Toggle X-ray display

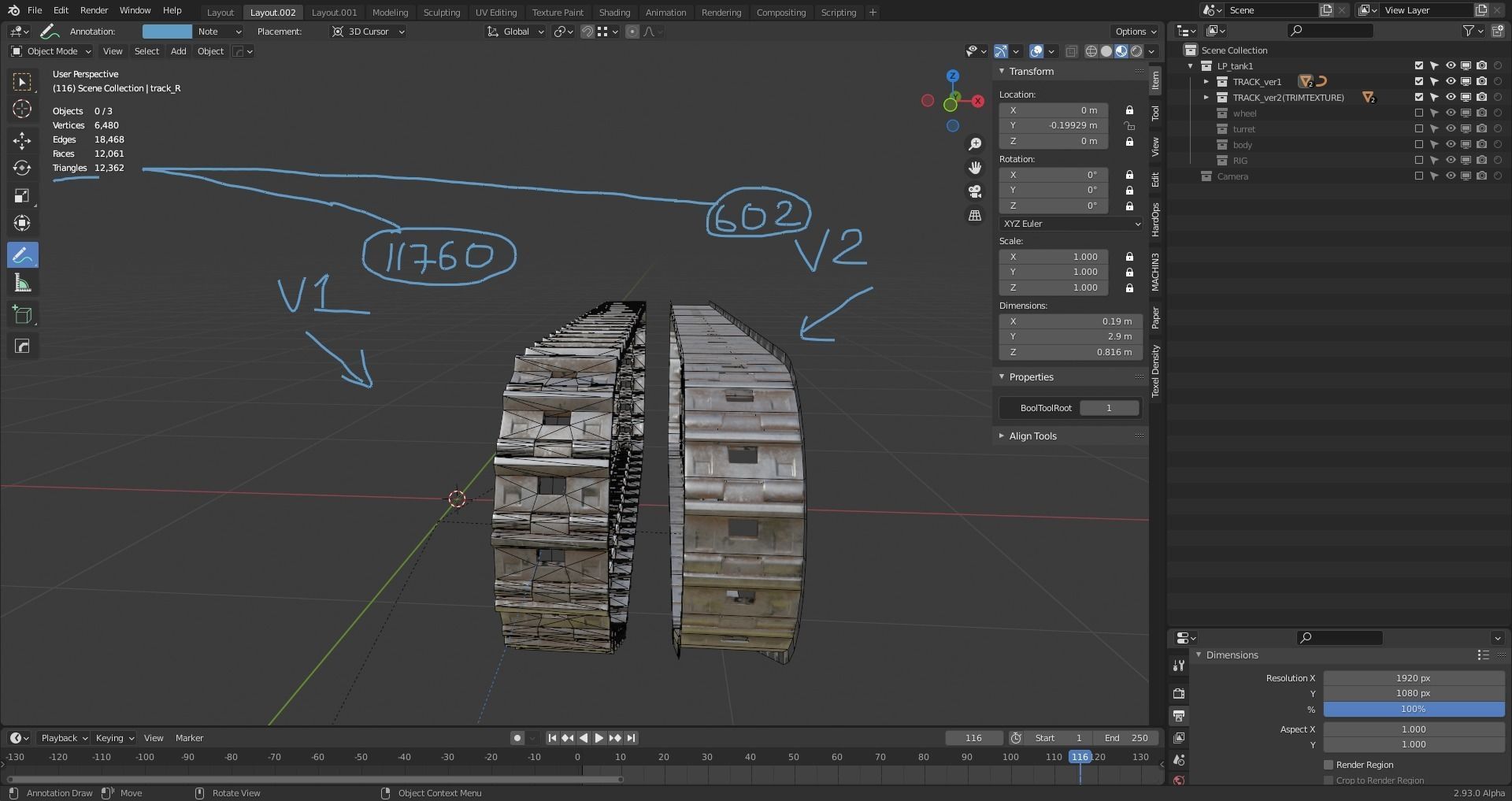[1071, 51]
